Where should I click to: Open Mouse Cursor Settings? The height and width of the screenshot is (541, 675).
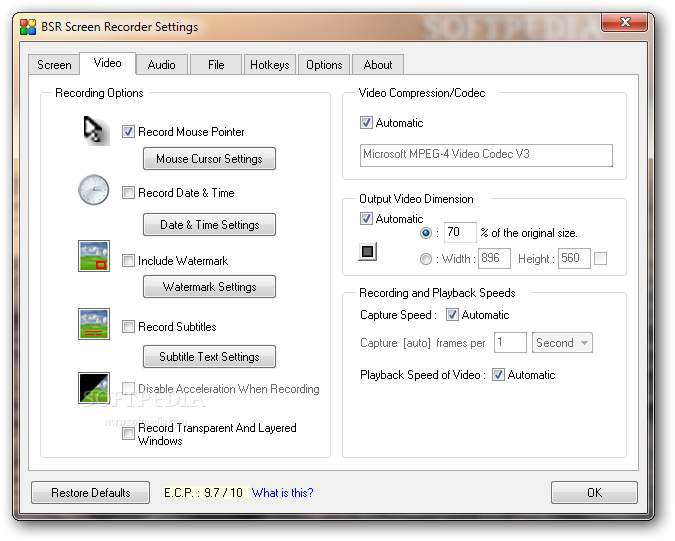209,159
